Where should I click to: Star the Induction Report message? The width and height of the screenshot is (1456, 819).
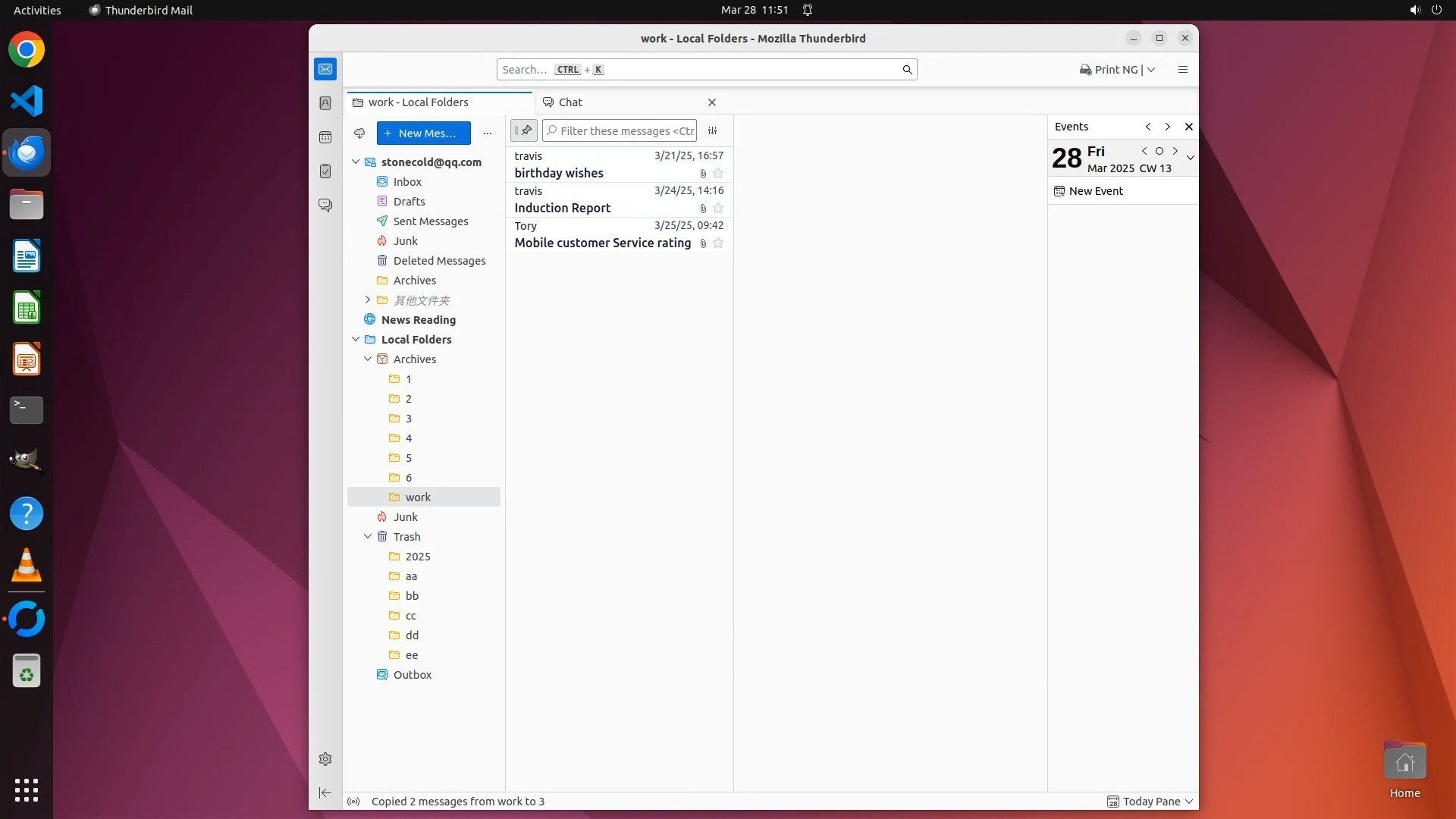coord(718,209)
